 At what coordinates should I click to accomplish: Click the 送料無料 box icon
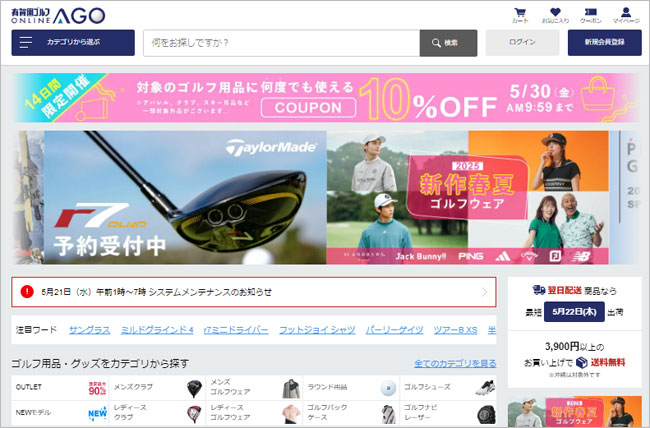[582, 362]
